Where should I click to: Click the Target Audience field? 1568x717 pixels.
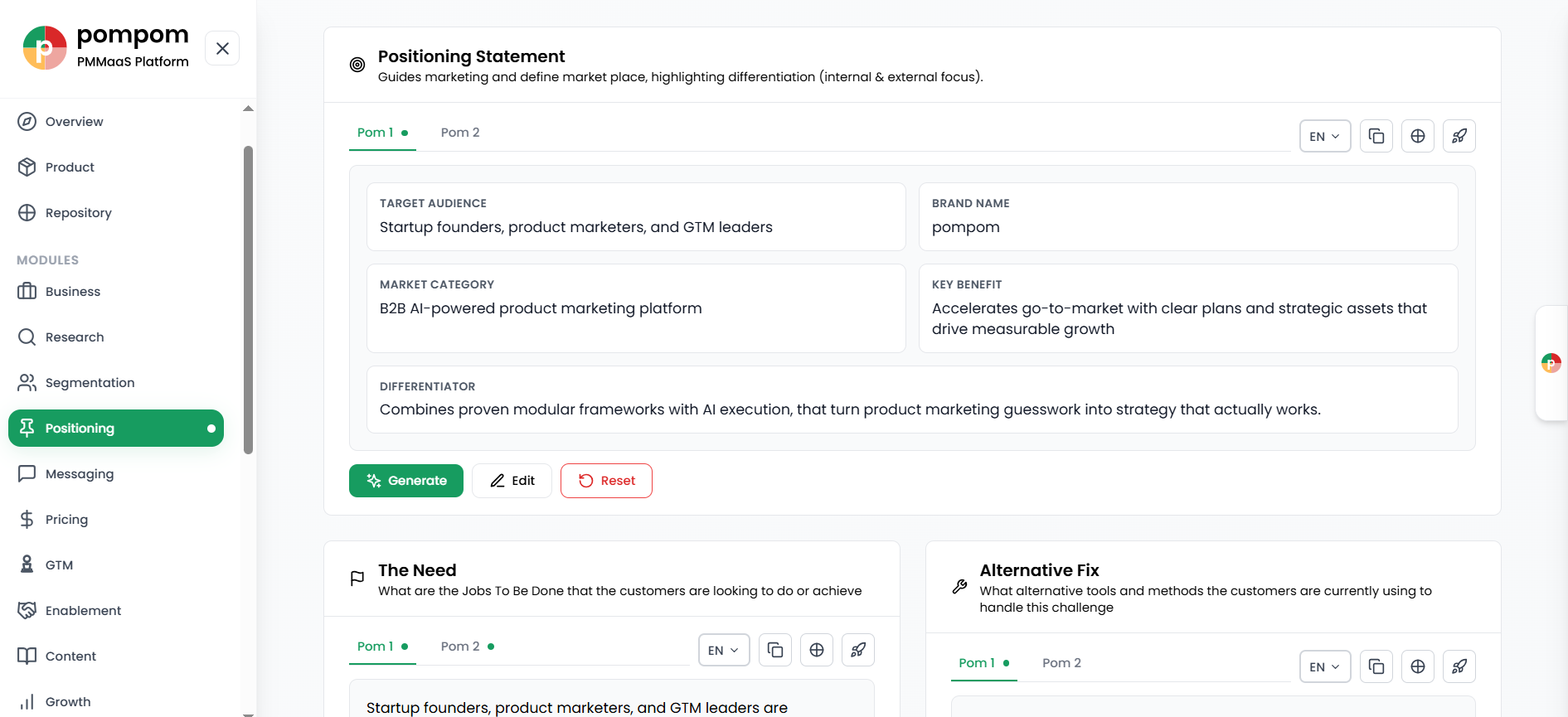tap(636, 217)
